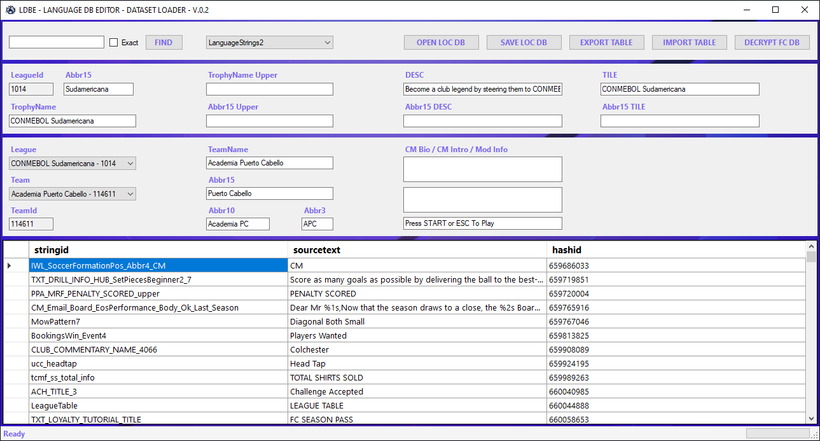Click the TrophyName input field
Image resolution: width=820 pixels, height=441 pixels.
point(72,121)
